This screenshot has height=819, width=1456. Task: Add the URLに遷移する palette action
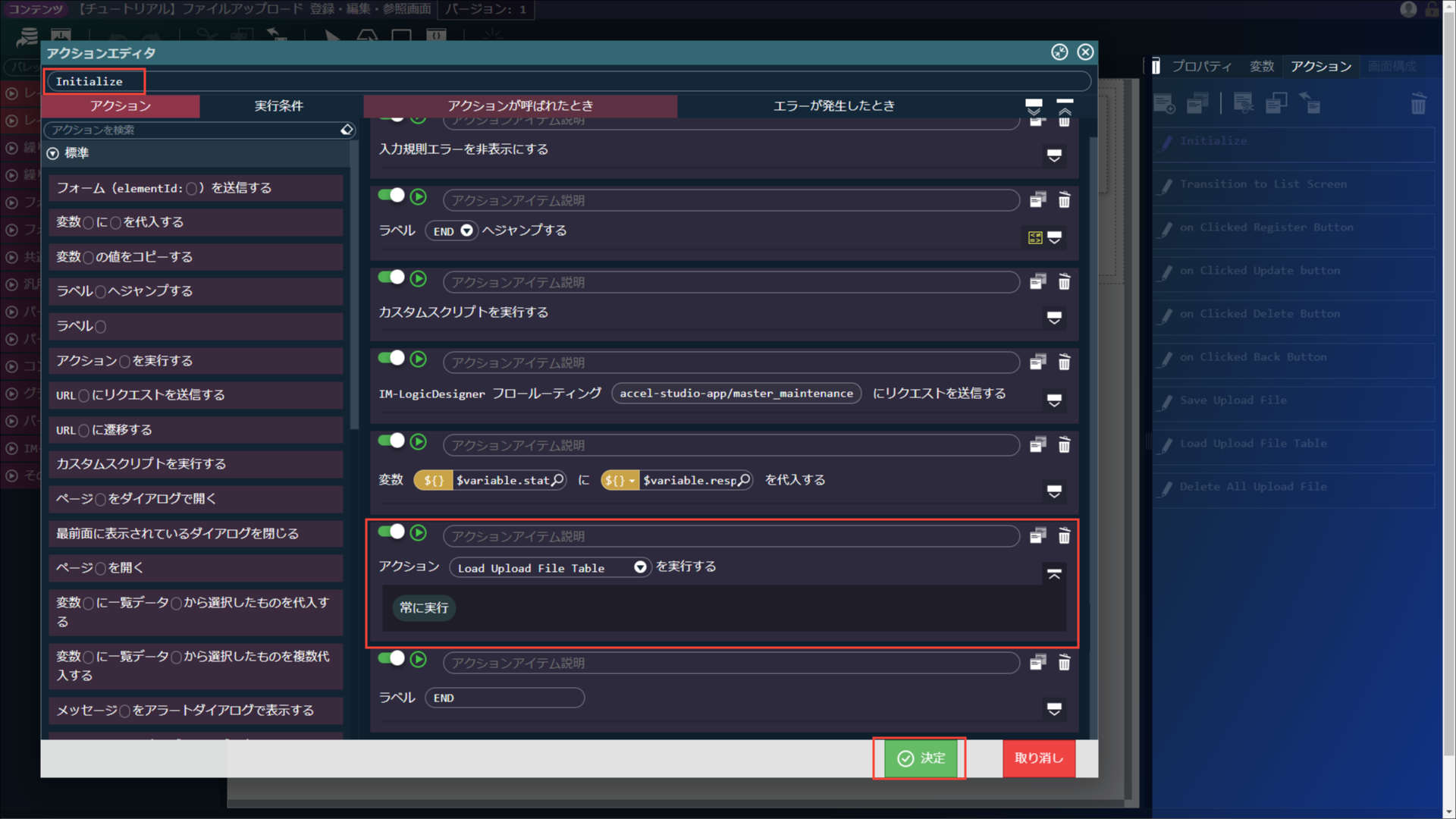(x=196, y=430)
